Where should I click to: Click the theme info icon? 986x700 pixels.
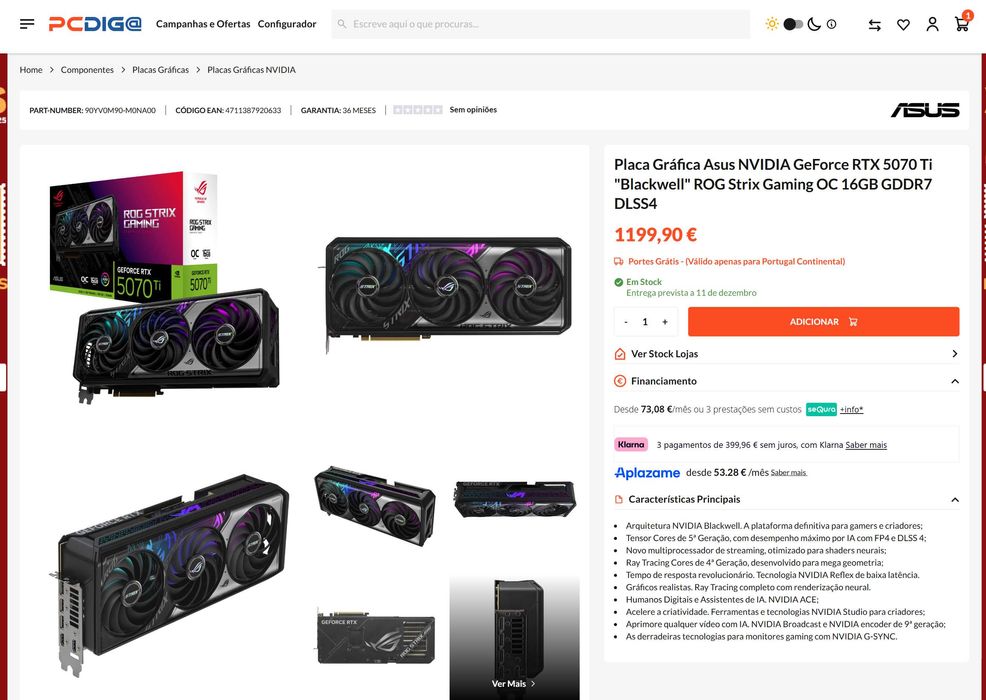[x=831, y=24]
